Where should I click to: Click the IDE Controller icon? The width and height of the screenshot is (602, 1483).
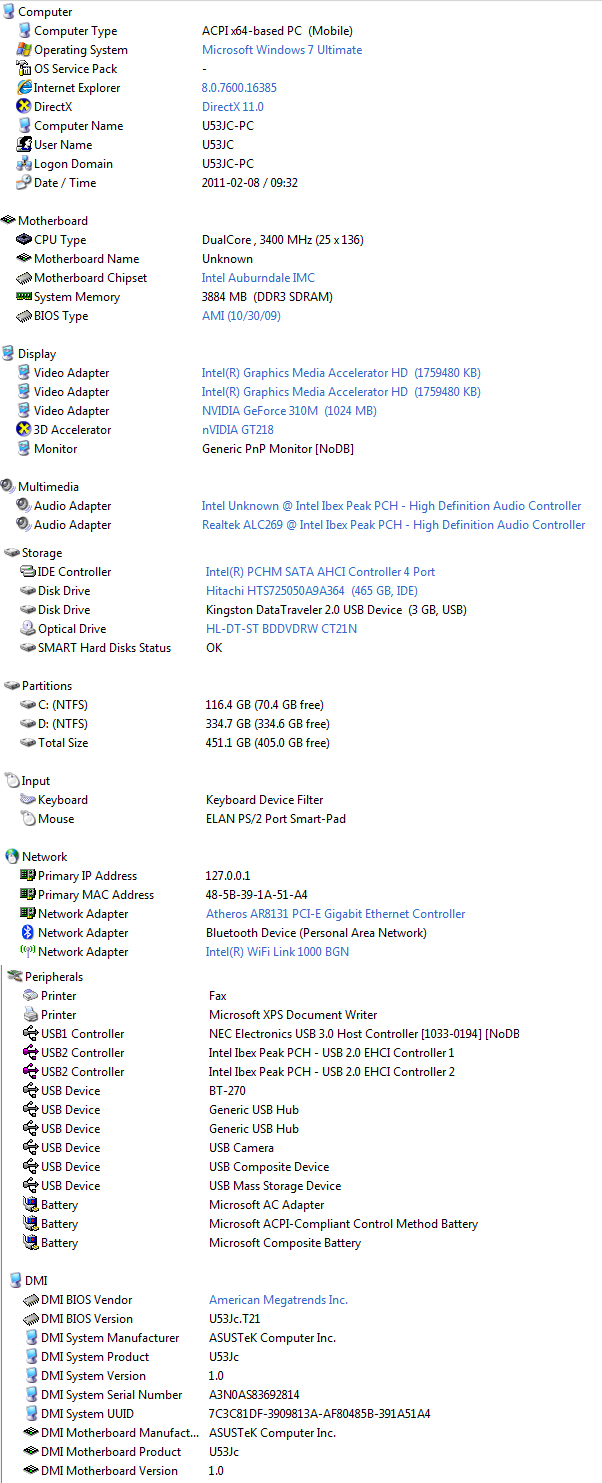point(28,572)
